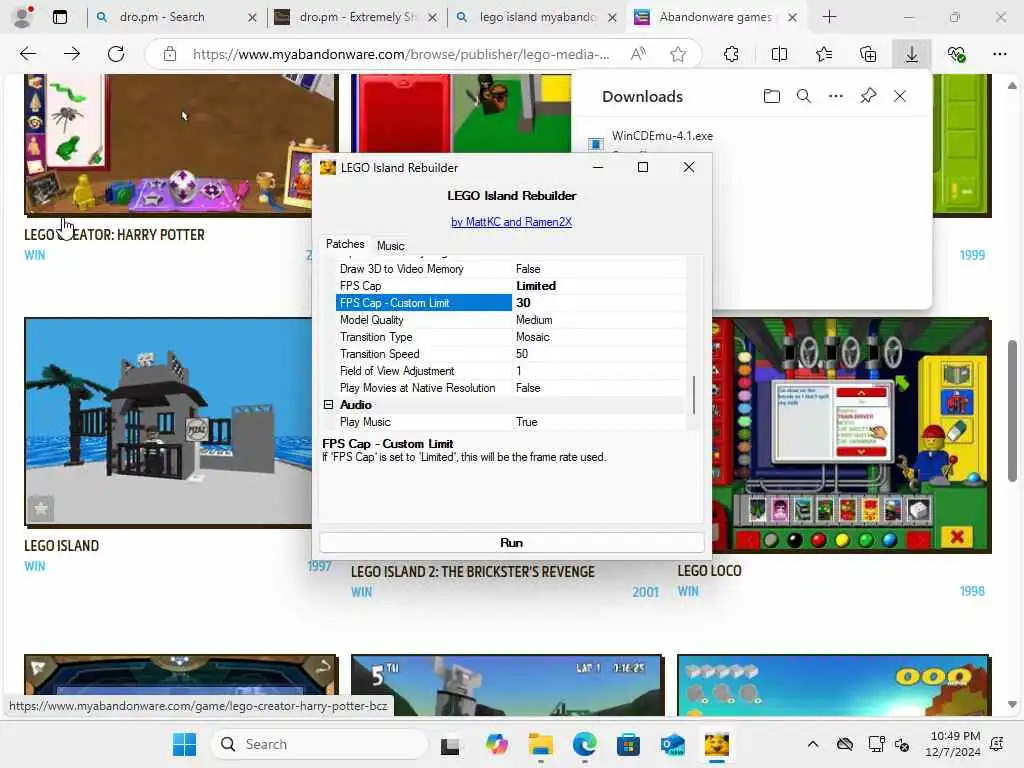Open LEGO Creator: Harry Potter game link
Screen dimensions: 1024x768
(x=114, y=235)
